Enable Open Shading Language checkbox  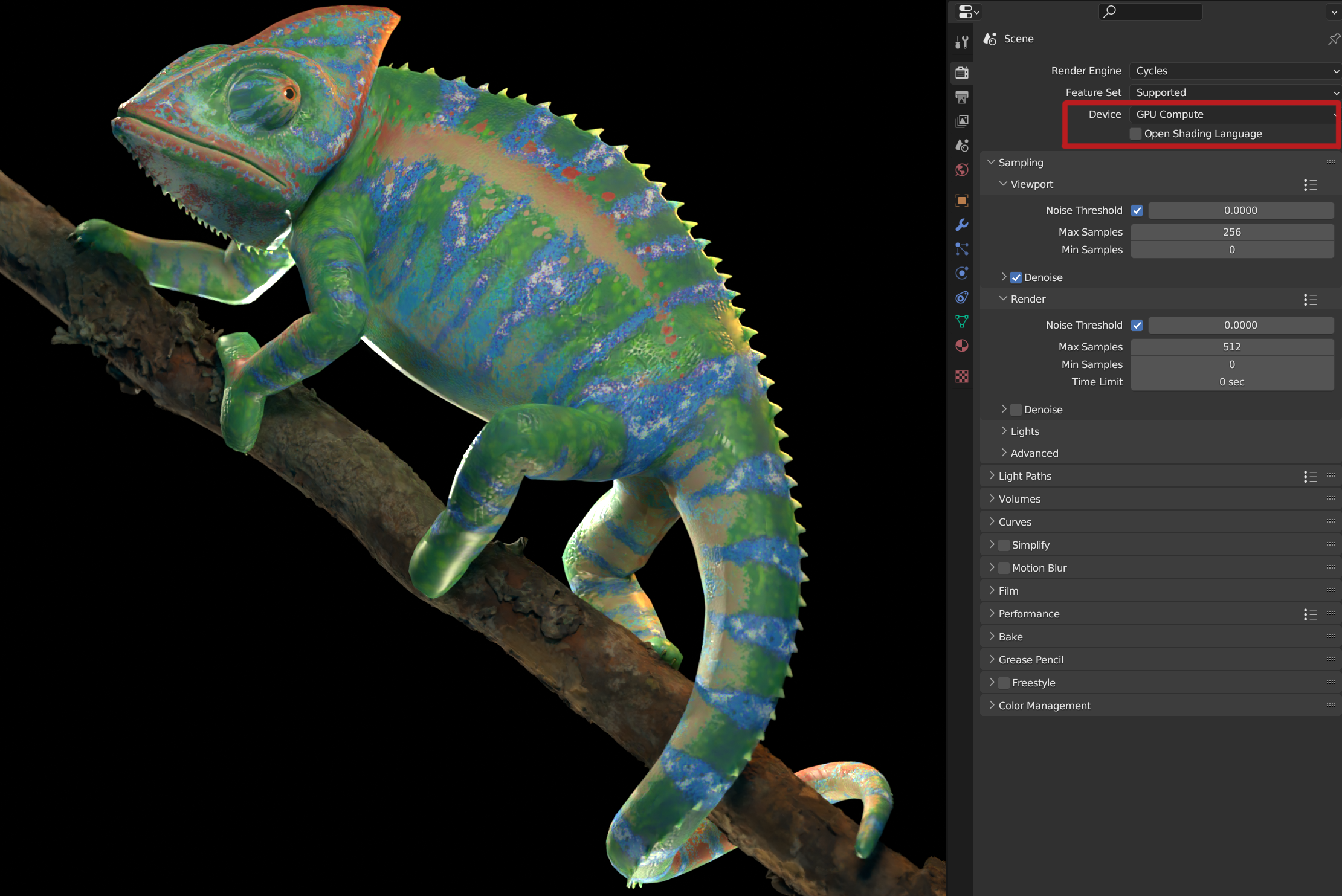[x=1135, y=134]
